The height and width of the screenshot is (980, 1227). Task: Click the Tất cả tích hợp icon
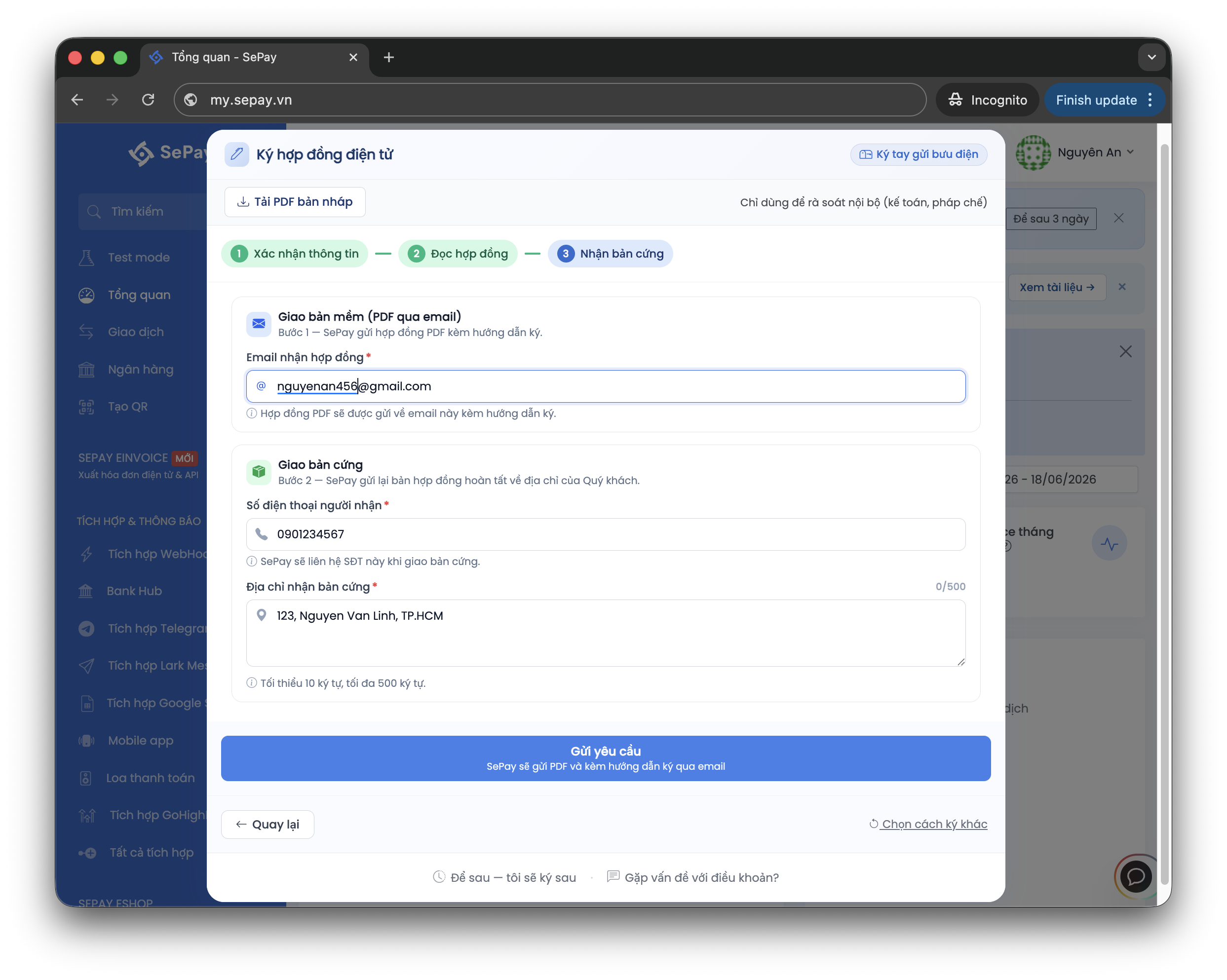pyautogui.click(x=87, y=853)
